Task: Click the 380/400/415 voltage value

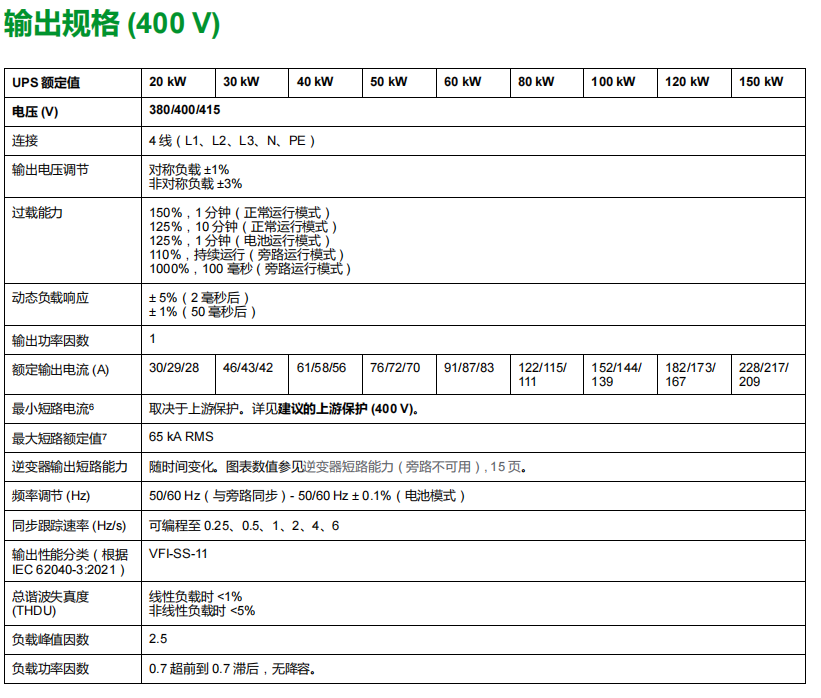Action: coord(185,111)
